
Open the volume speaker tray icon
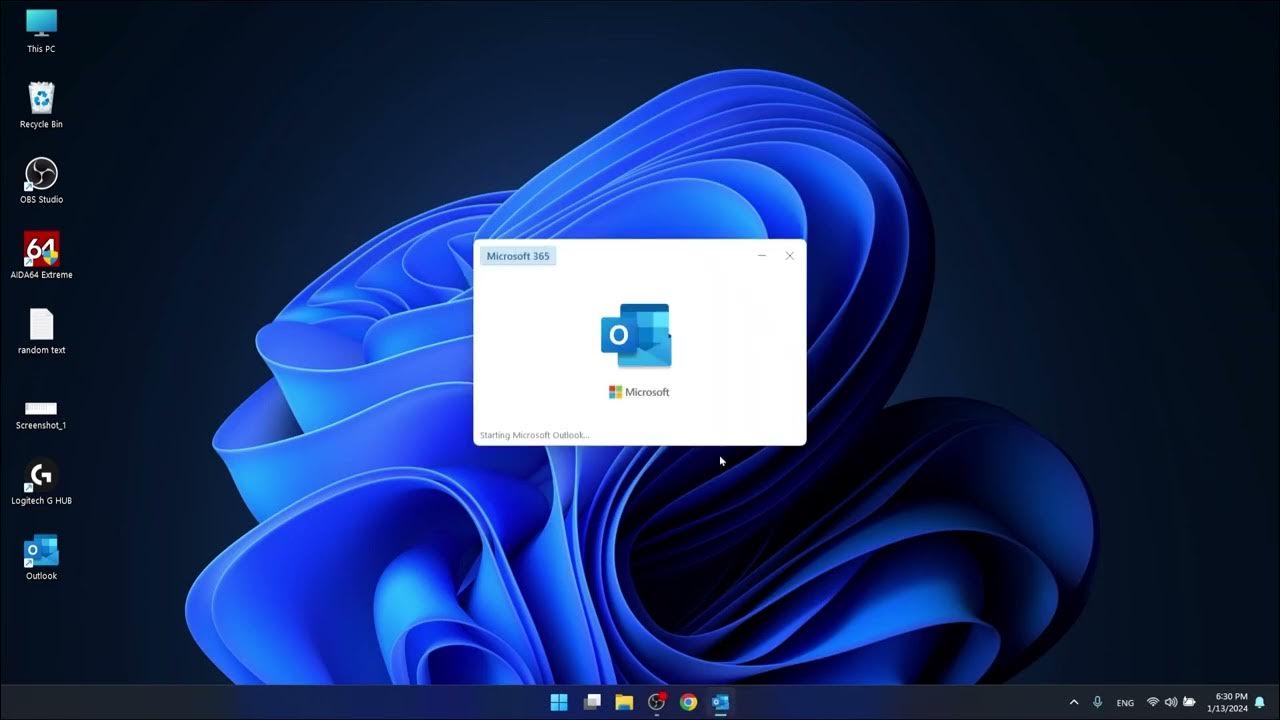coord(1170,702)
